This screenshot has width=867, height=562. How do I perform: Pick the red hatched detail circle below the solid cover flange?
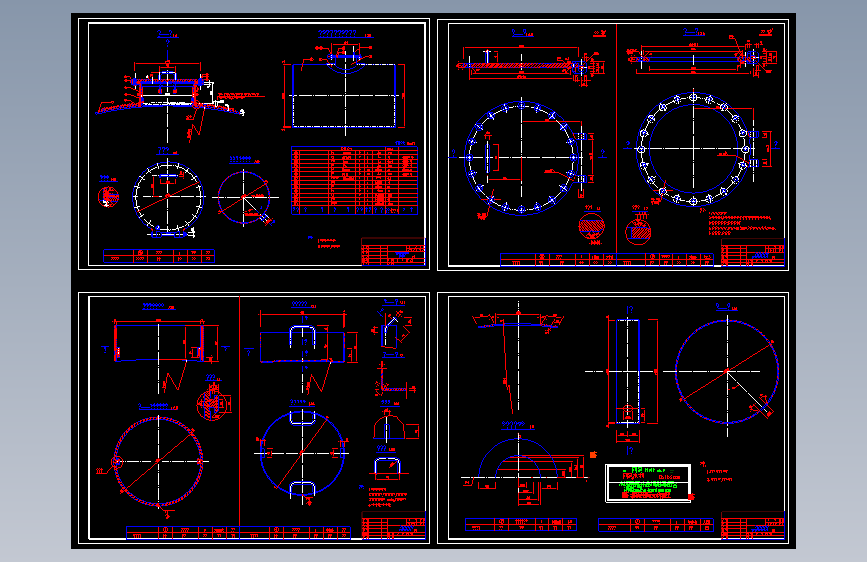coord(592,226)
